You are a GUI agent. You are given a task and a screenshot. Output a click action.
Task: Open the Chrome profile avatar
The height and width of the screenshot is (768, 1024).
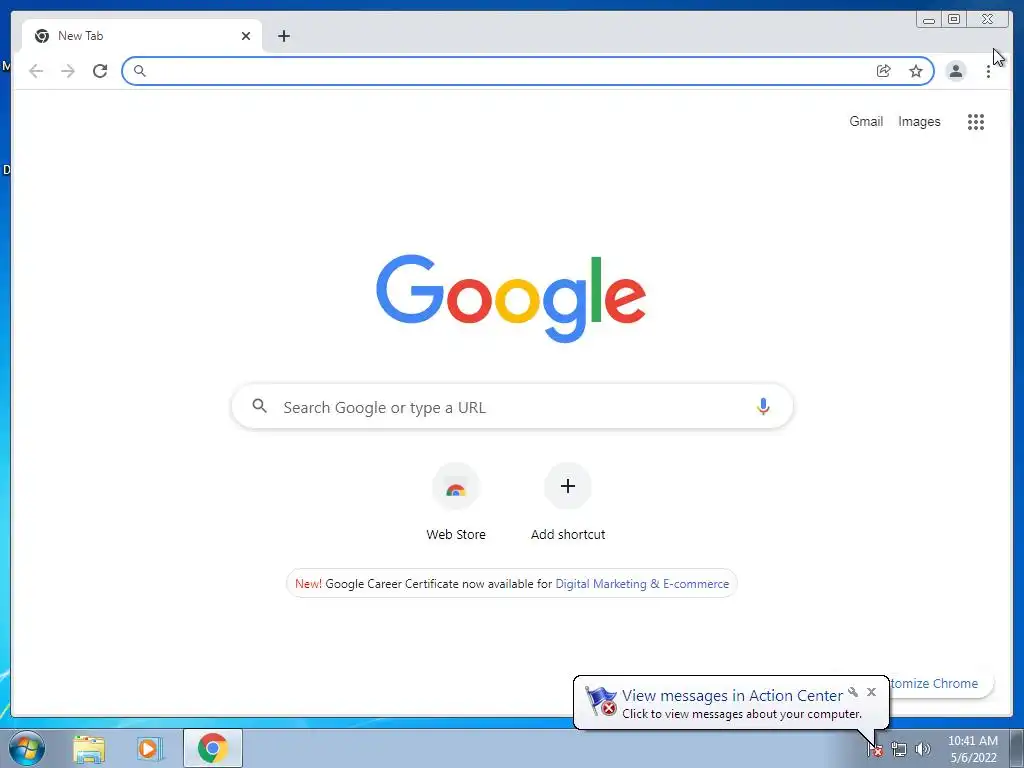point(955,71)
